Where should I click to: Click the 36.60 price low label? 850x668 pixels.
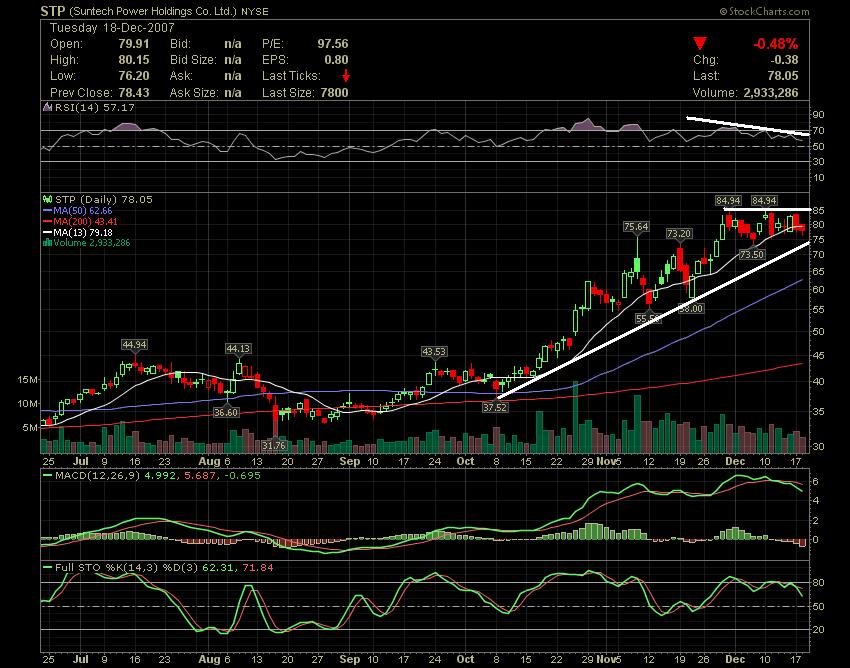click(226, 412)
